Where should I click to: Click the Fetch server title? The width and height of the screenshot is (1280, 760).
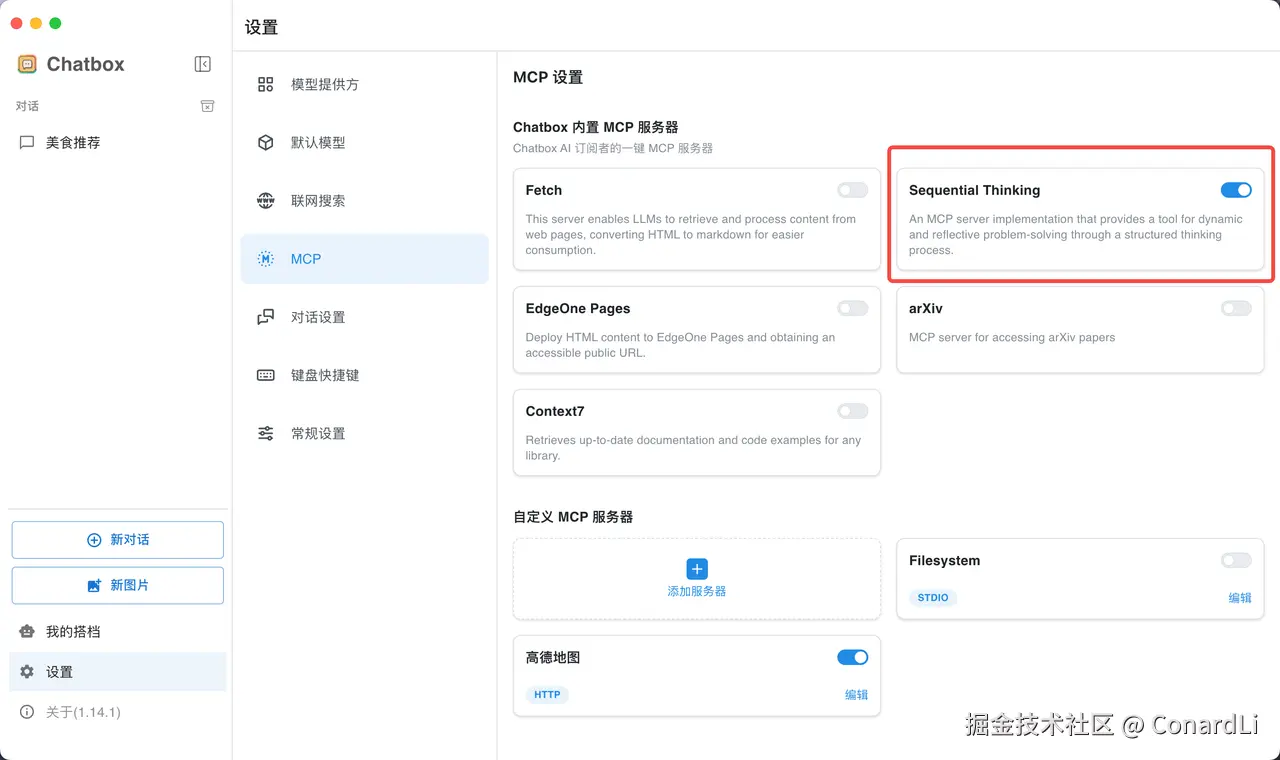coord(544,190)
